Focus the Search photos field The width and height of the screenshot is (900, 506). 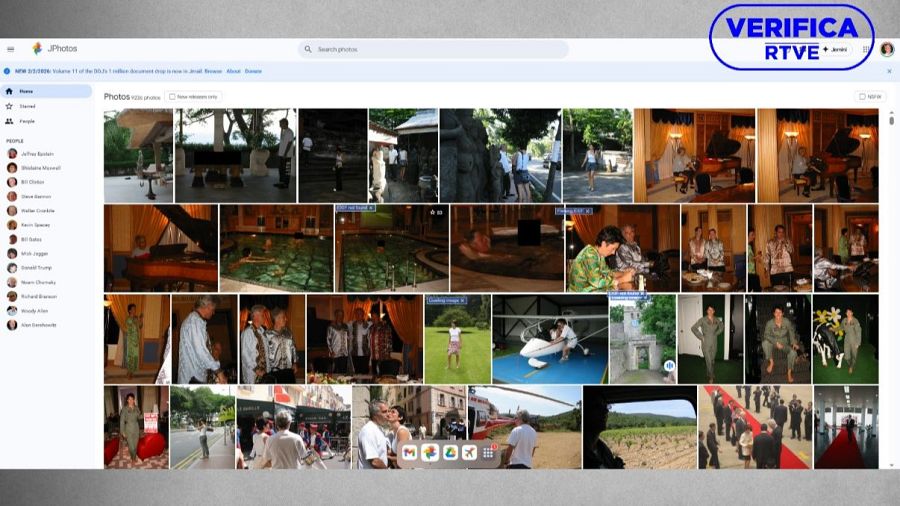pyautogui.click(x=433, y=49)
